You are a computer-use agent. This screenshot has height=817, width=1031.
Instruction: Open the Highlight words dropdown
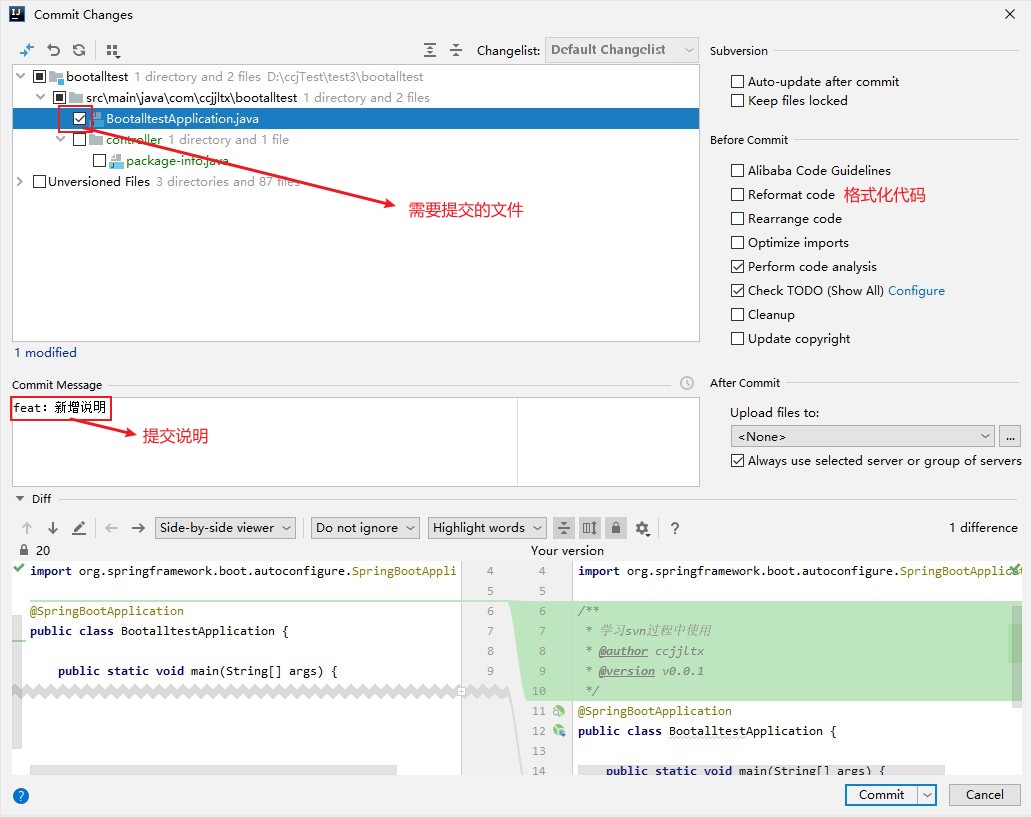coord(488,528)
